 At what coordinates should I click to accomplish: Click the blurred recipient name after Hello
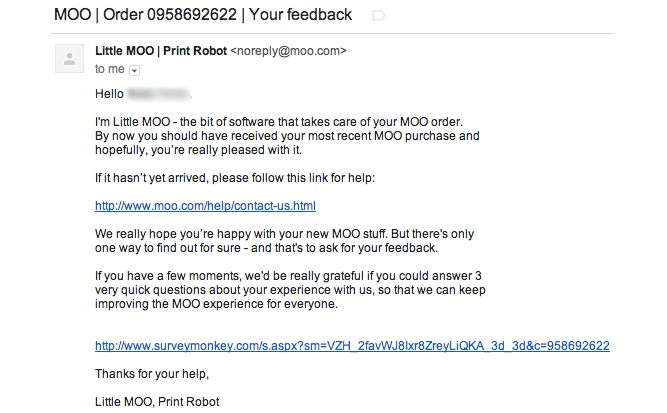coord(159,94)
